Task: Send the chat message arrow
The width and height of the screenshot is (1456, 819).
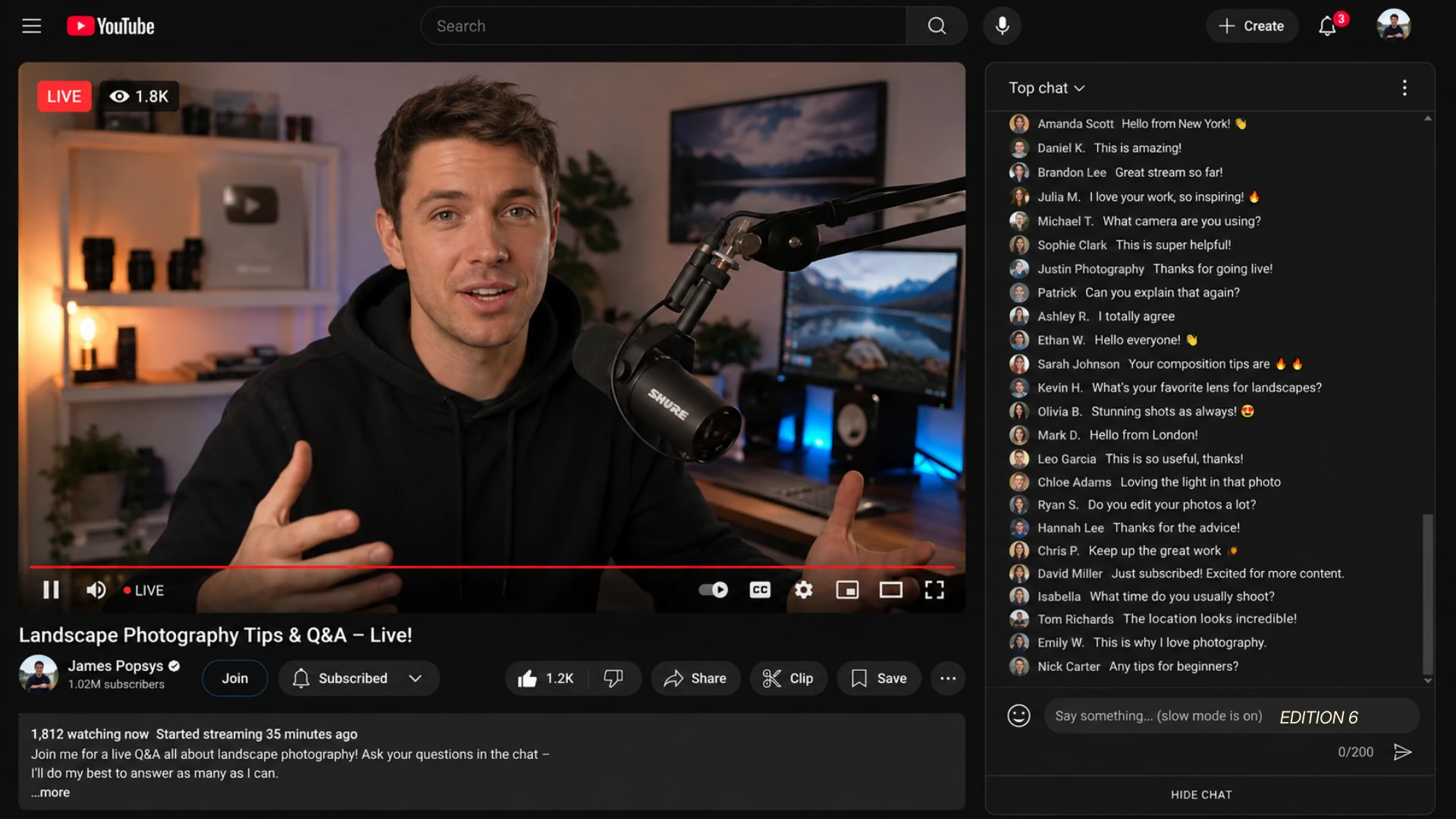Action: point(1402,752)
